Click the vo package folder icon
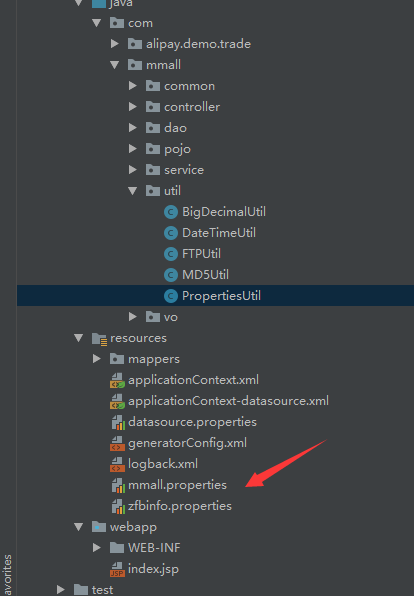Image resolution: width=414 pixels, height=596 pixels. (152, 317)
